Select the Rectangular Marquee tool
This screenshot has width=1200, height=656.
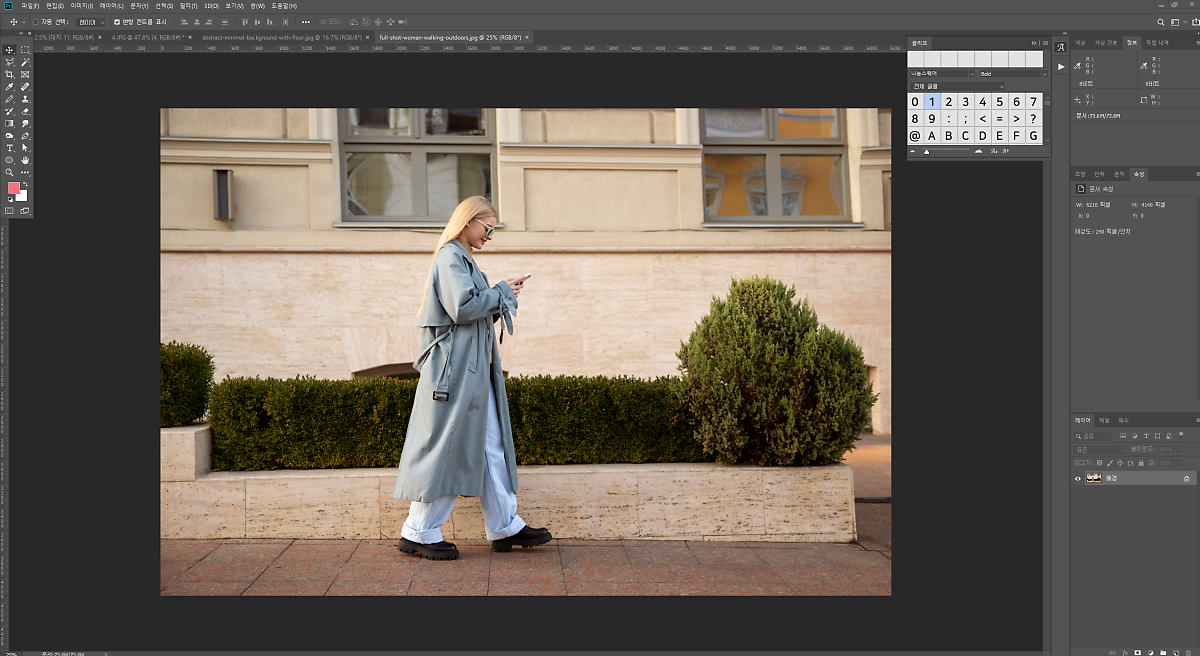[x=25, y=50]
